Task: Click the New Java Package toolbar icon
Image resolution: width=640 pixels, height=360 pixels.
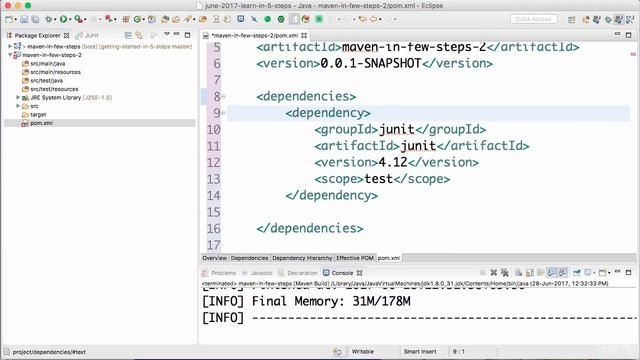Action: click(126, 19)
